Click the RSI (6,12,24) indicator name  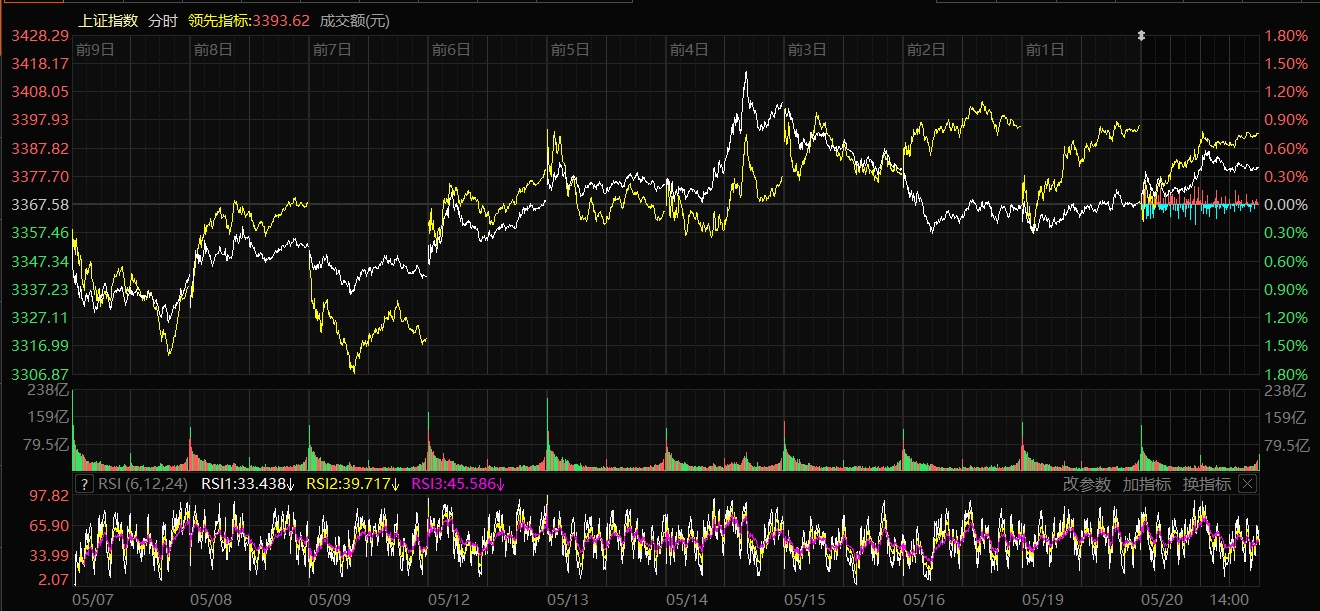(145, 484)
